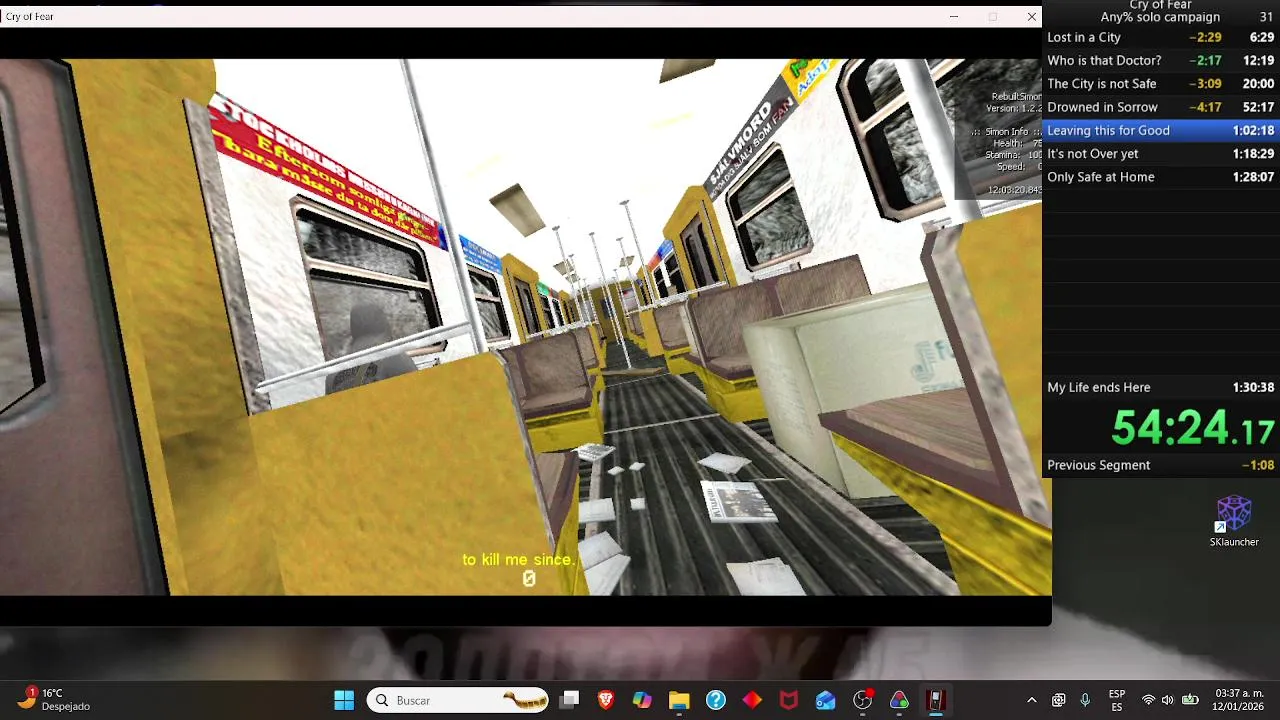Click the green −2:17 delta value
Viewport: 1280px width, 720px height.
click(x=1205, y=60)
